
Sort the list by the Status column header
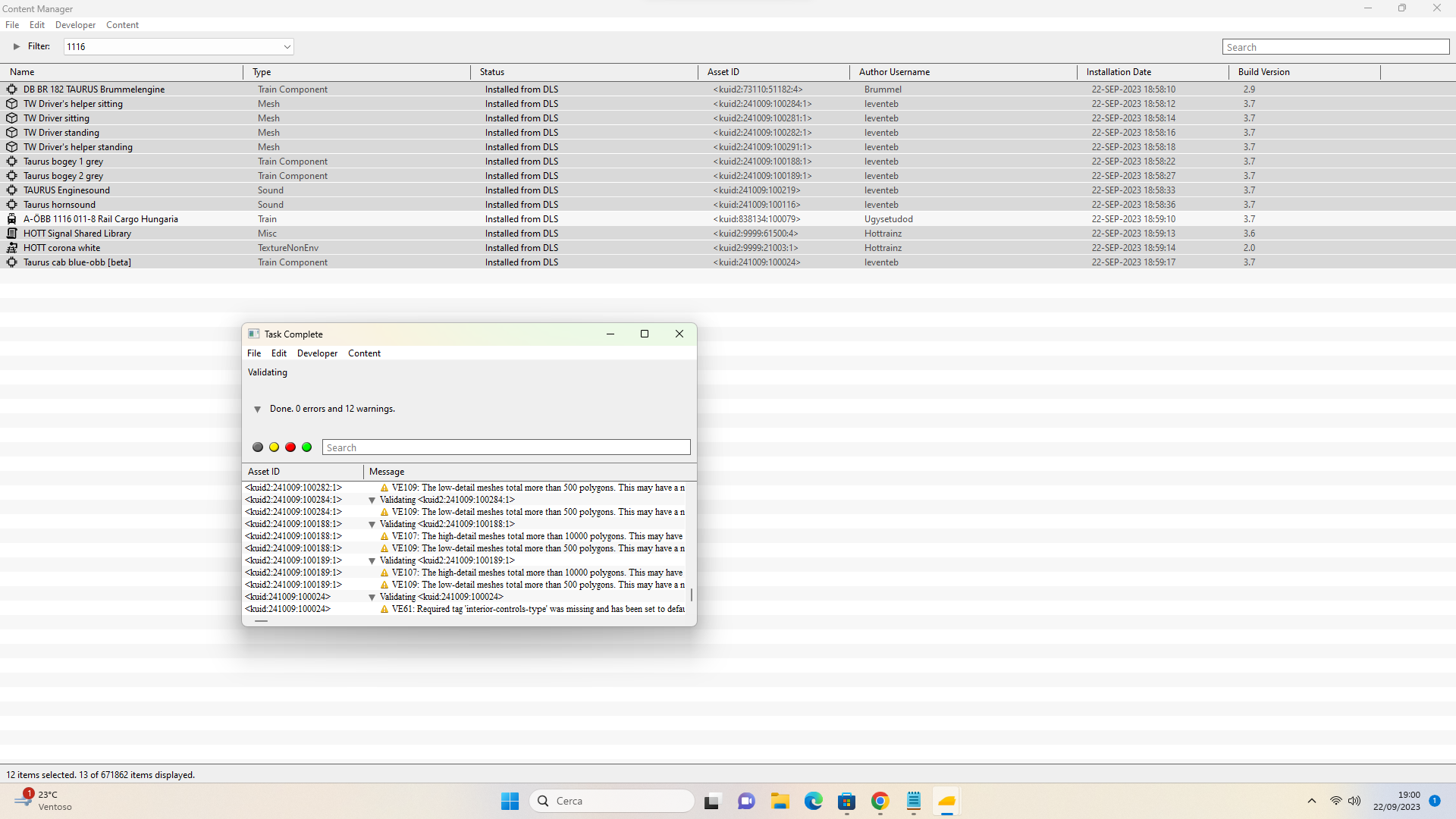[584, 72]
